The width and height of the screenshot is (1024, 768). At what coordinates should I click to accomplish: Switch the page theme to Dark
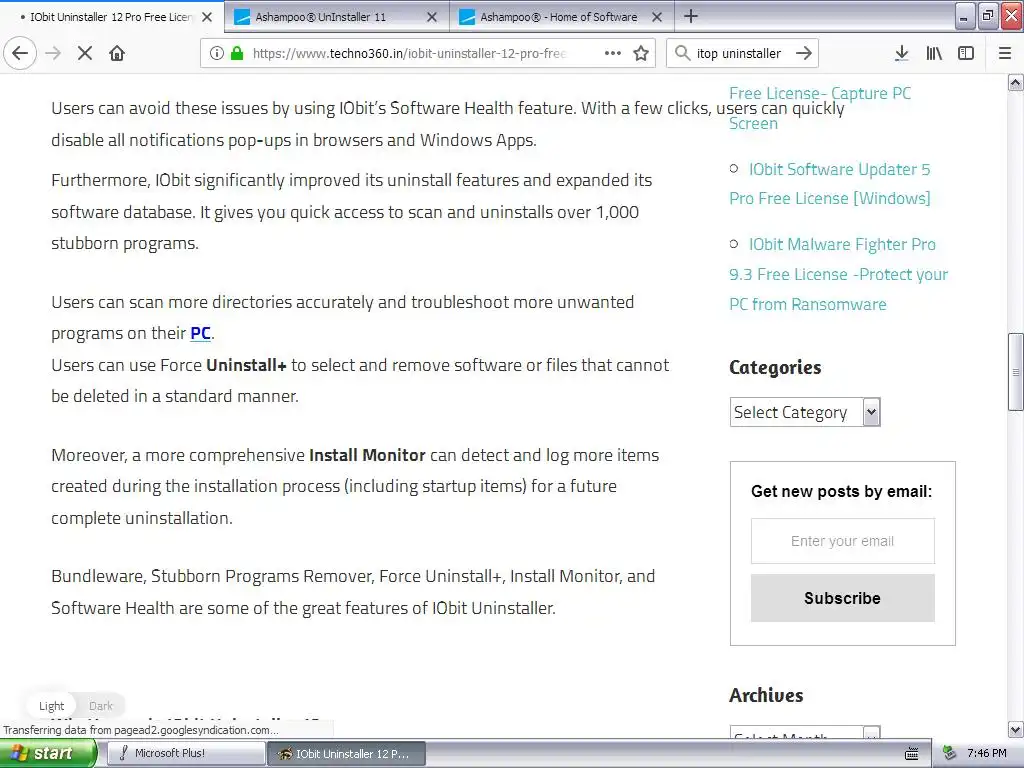point(101,706)
